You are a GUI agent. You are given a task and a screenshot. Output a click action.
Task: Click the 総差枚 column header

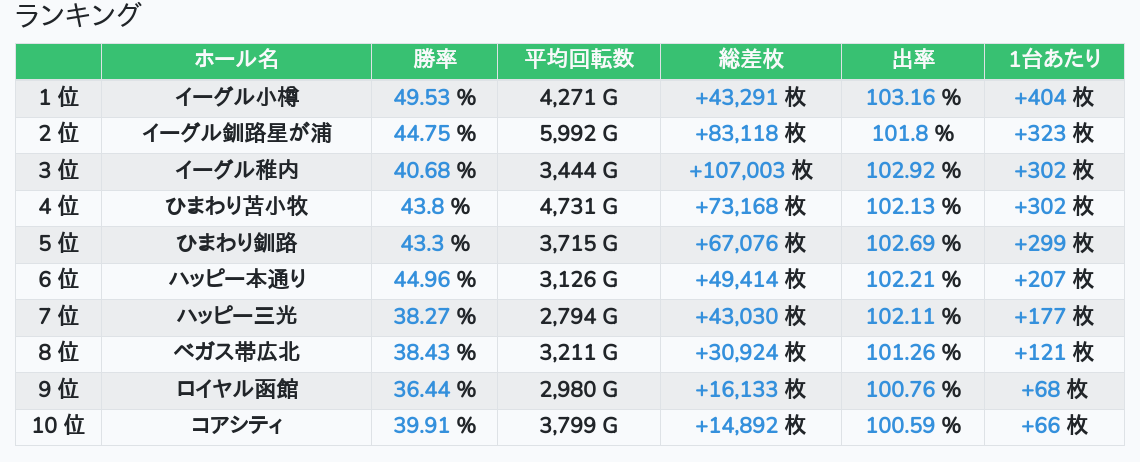[750, 60]
